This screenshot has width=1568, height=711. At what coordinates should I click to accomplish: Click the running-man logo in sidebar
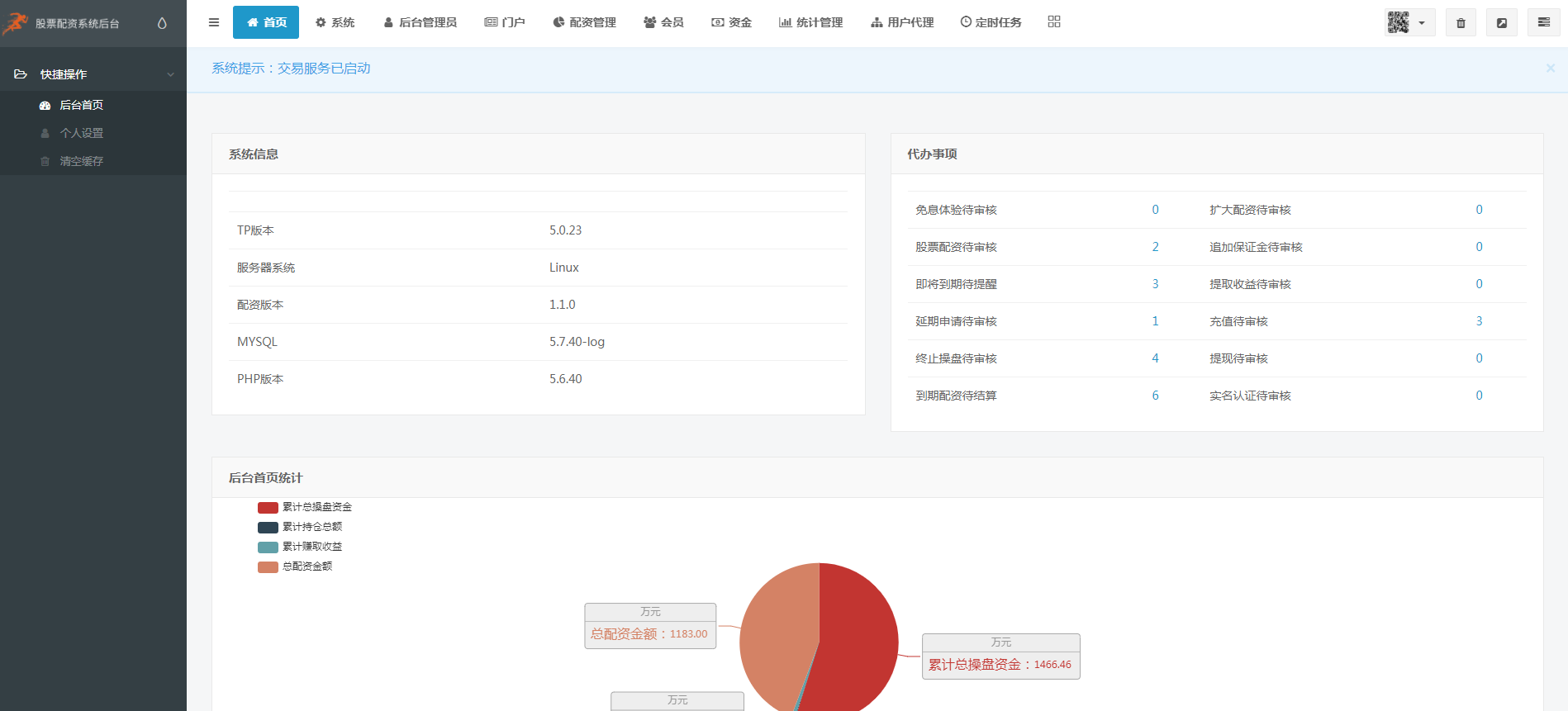[x=16, y=23]
